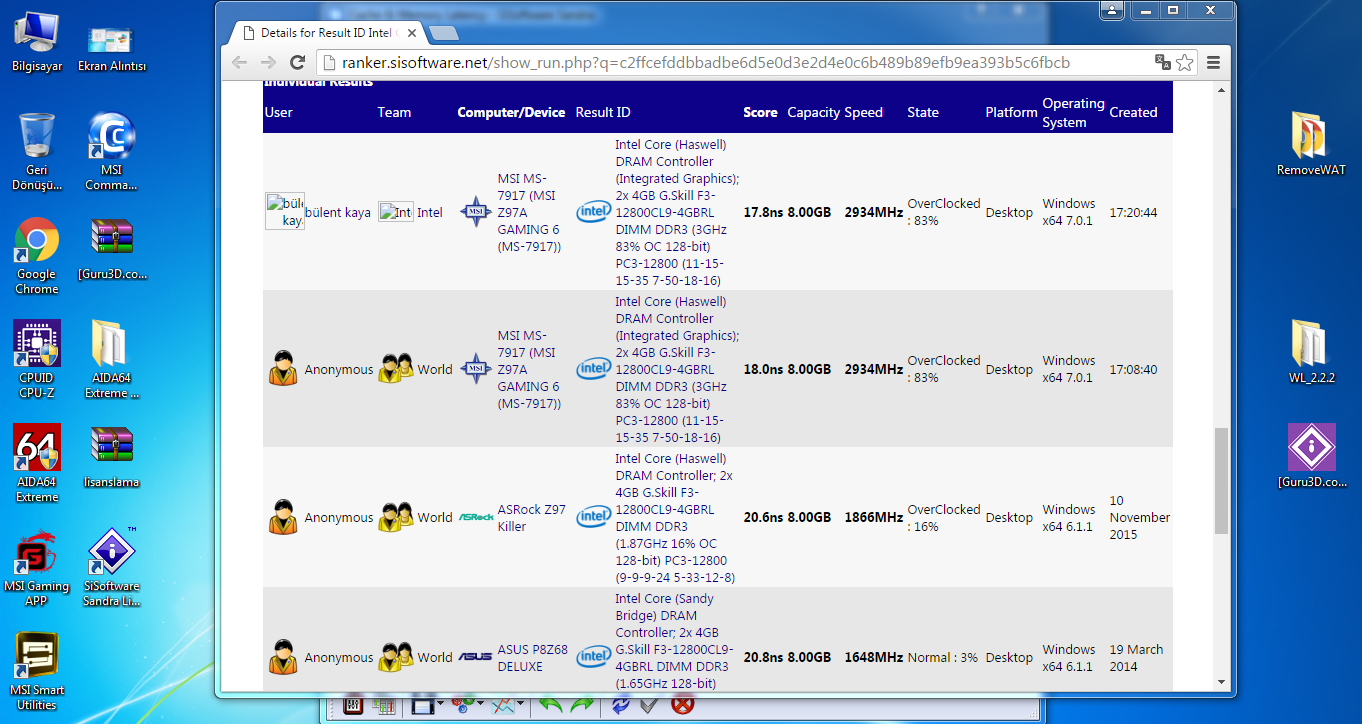Click the 10 November 2015 created date
This screenshot has width=1362, height=724.
tap(1139, 517)
